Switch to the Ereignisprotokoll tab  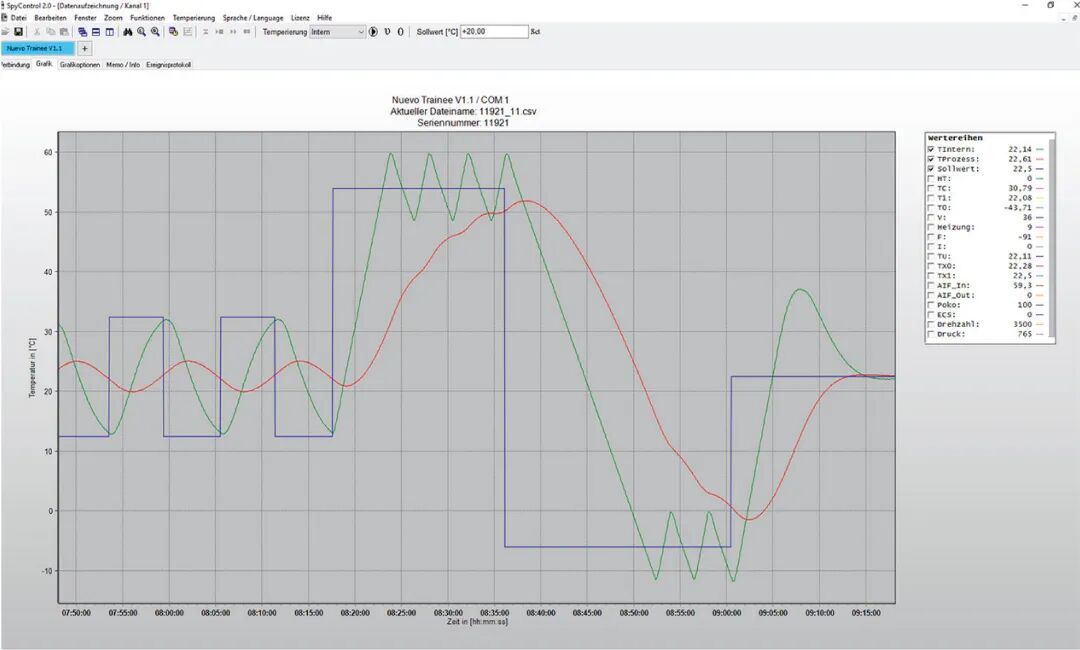[x=169, y=65]
